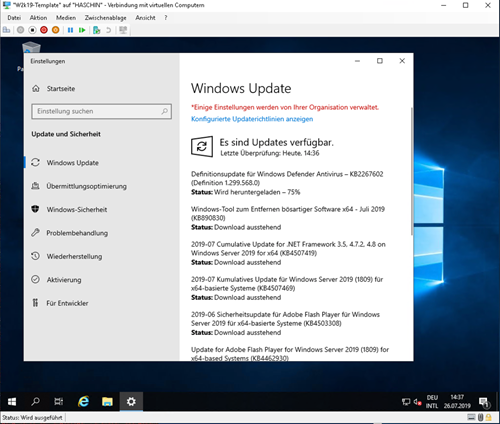
Task: Reset the VM using the green play icon
Action: (82, 30)
